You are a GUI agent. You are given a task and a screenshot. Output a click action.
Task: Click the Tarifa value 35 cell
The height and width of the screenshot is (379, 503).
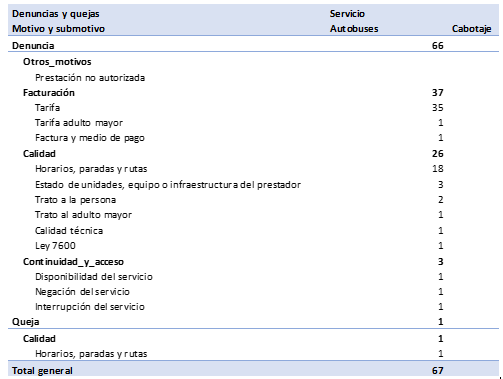438,108
